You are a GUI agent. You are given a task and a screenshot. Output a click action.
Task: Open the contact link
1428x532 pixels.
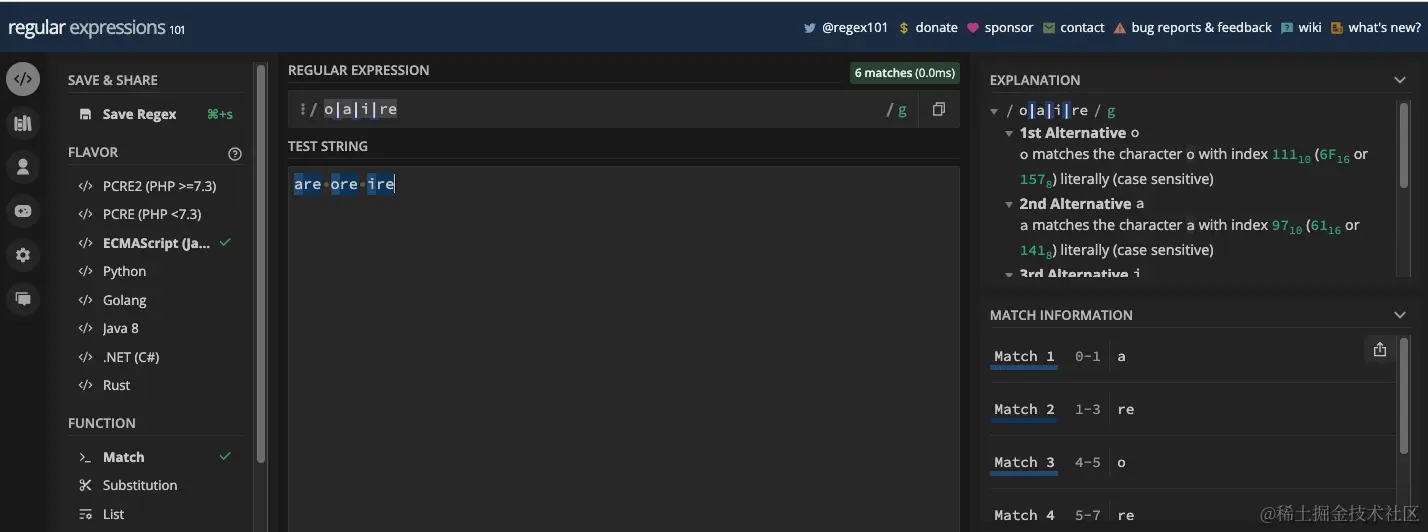pyautogui.click(x=1082, y=28)
